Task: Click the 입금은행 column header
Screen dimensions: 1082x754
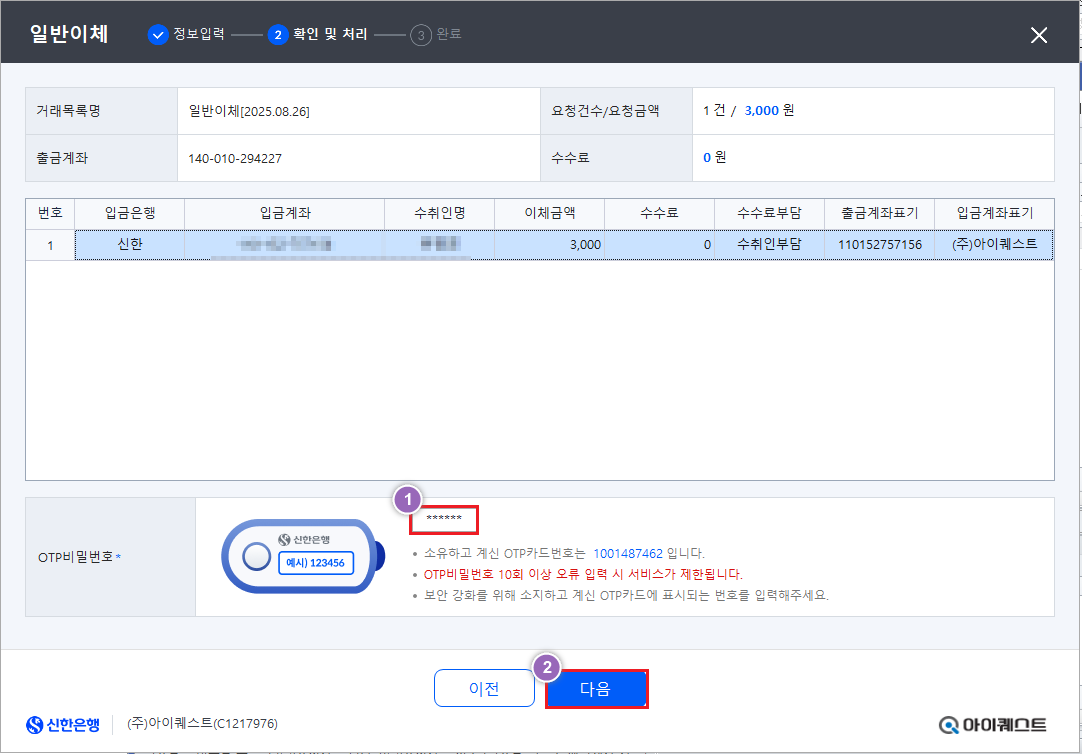Action: pyautogui.click(x=130, y=213)
